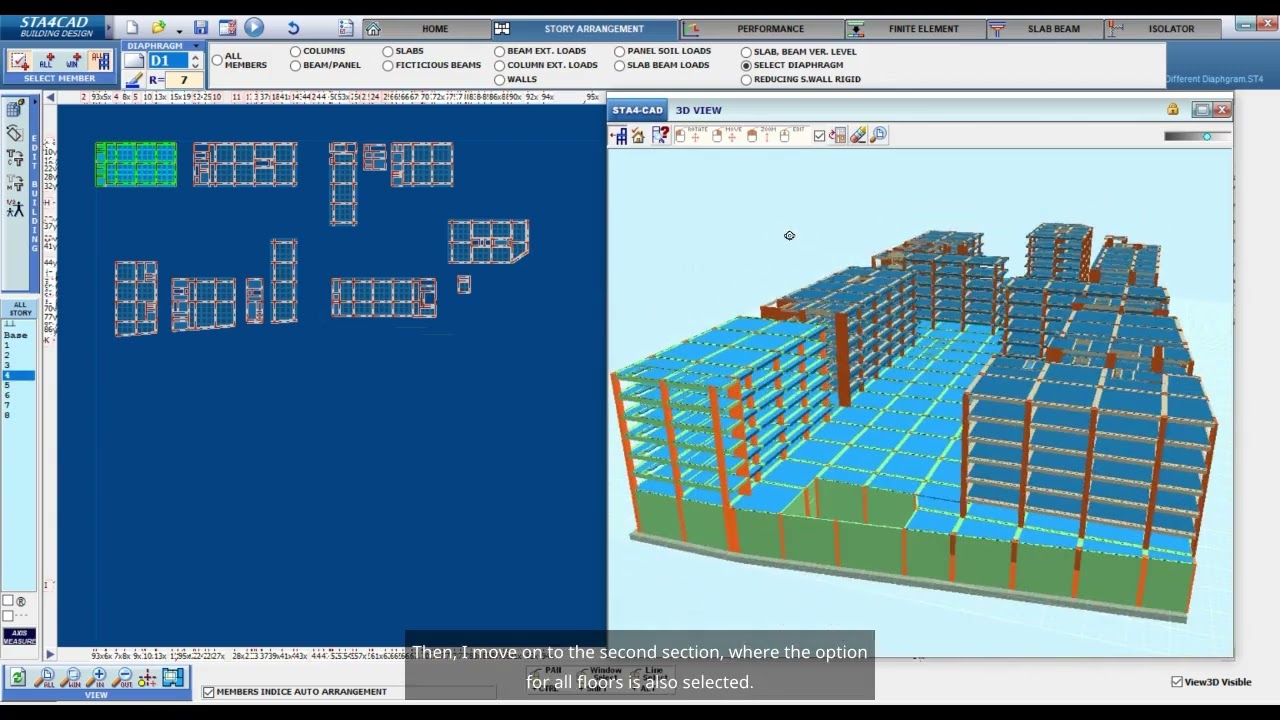Click the diaphragm D1 number stepper

point(195,61)
